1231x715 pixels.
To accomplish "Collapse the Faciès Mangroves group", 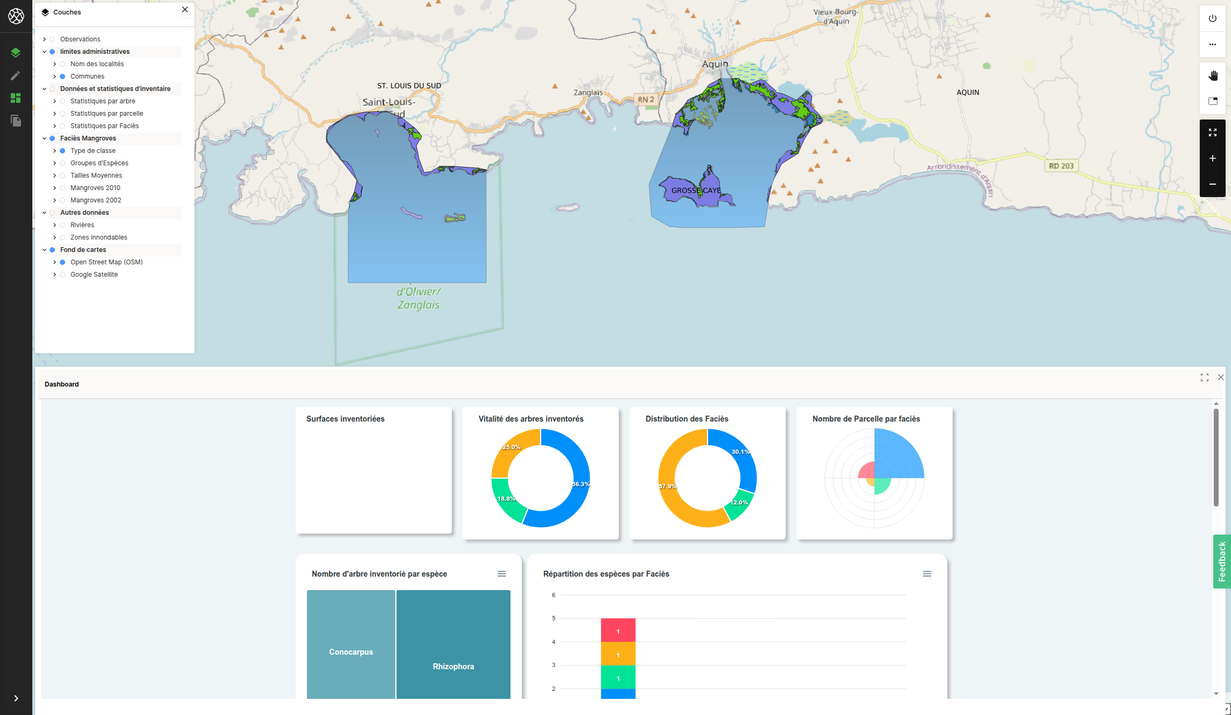I will [x=44, y=139].
